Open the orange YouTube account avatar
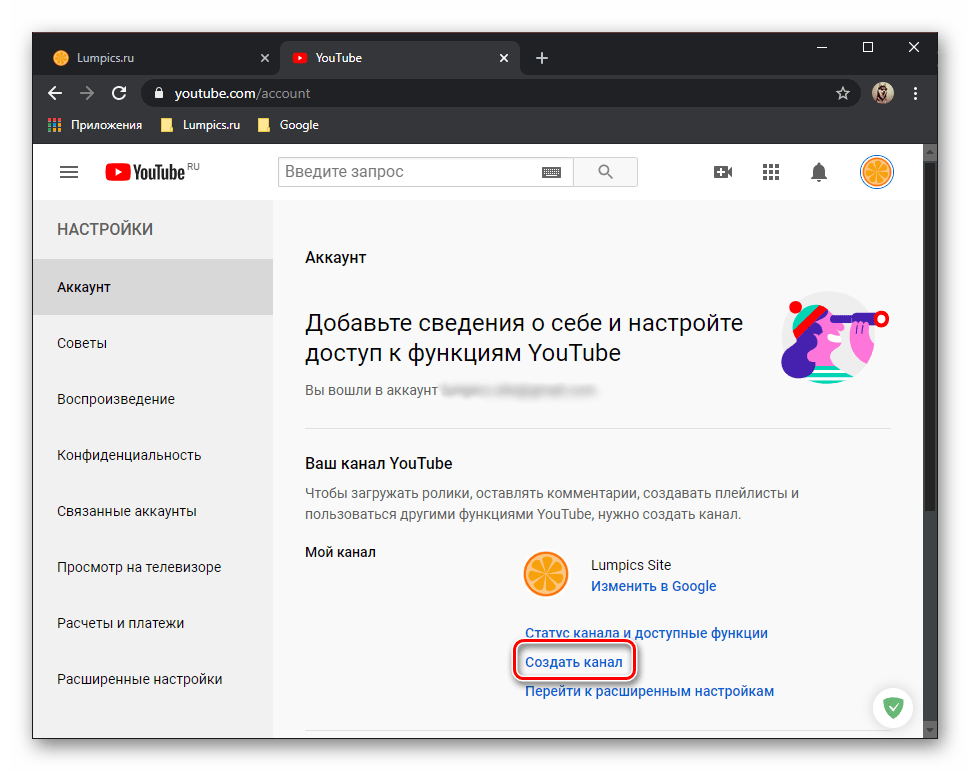Screen dimensions: 970x771 click(x=877, y=172)
